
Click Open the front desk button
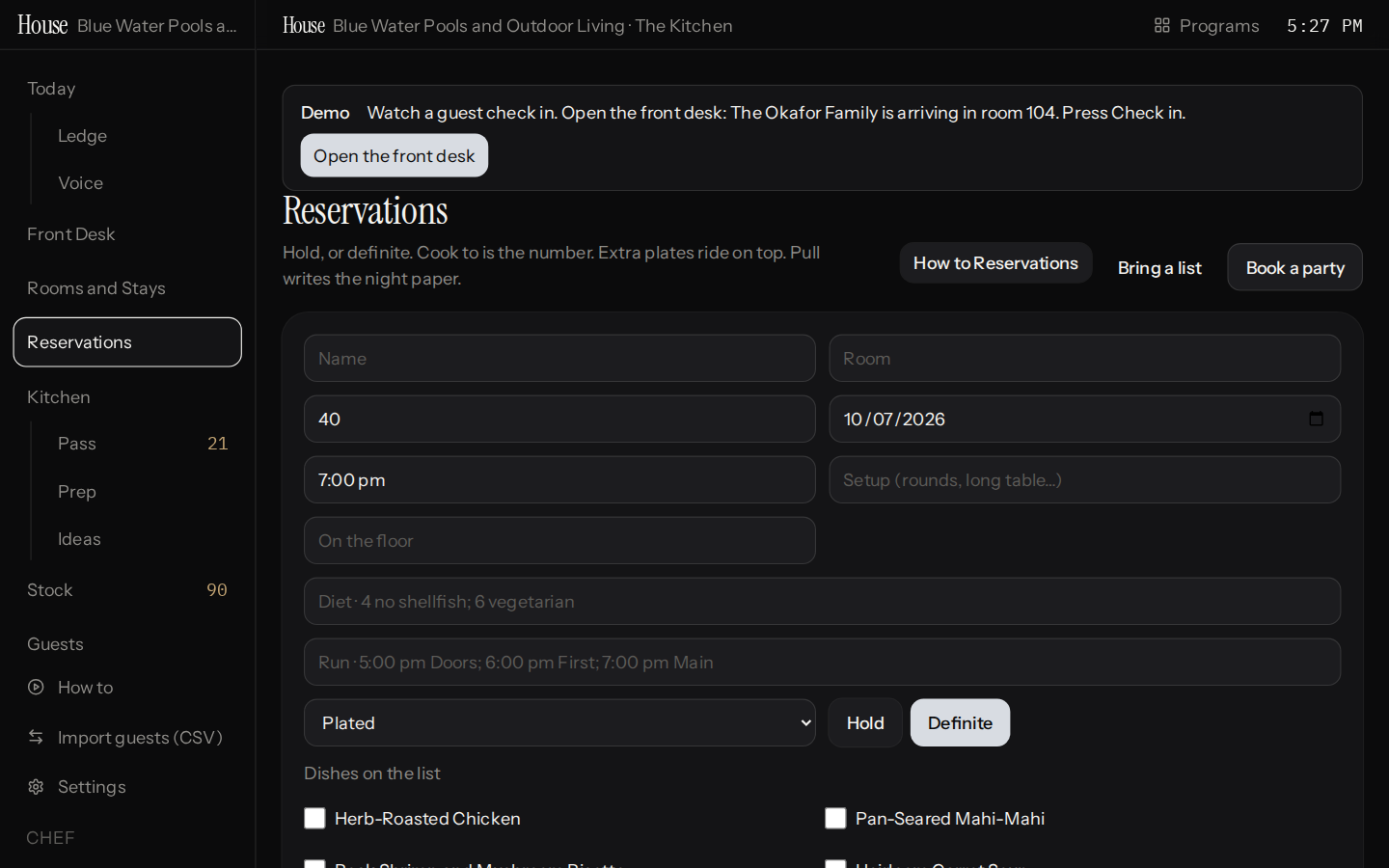click(395, 155)
